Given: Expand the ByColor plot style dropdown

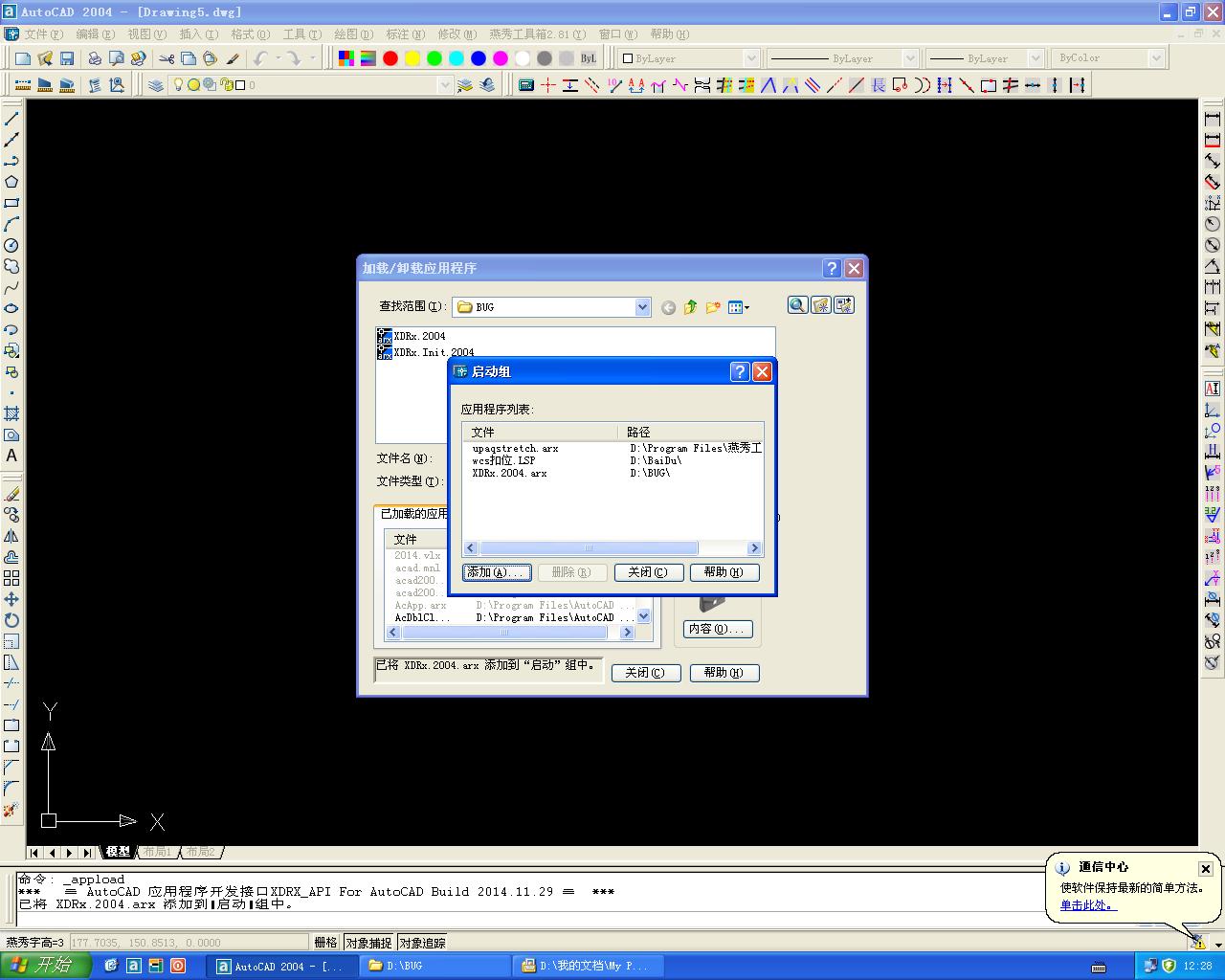Looking at the screenshot, I should pos(1156,58).
